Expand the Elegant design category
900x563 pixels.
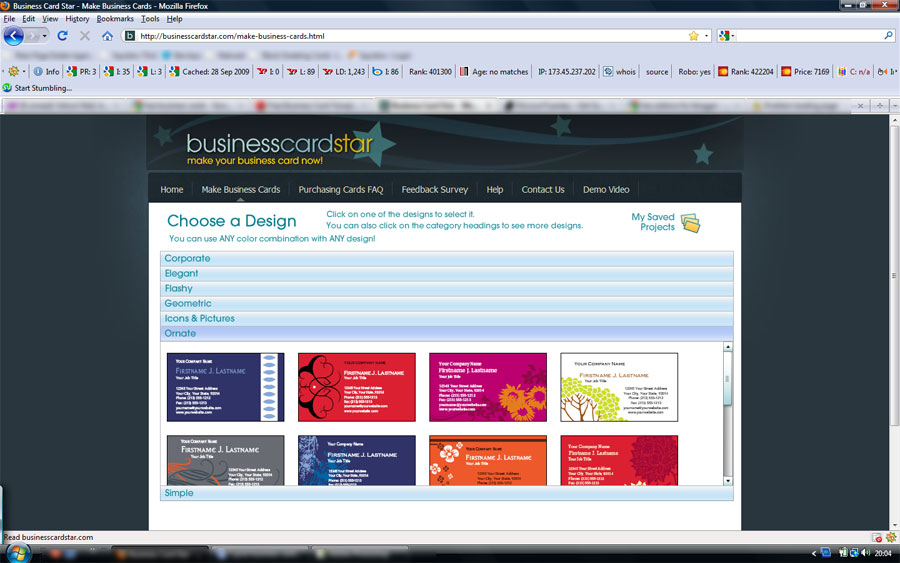(x=447, y=273)
